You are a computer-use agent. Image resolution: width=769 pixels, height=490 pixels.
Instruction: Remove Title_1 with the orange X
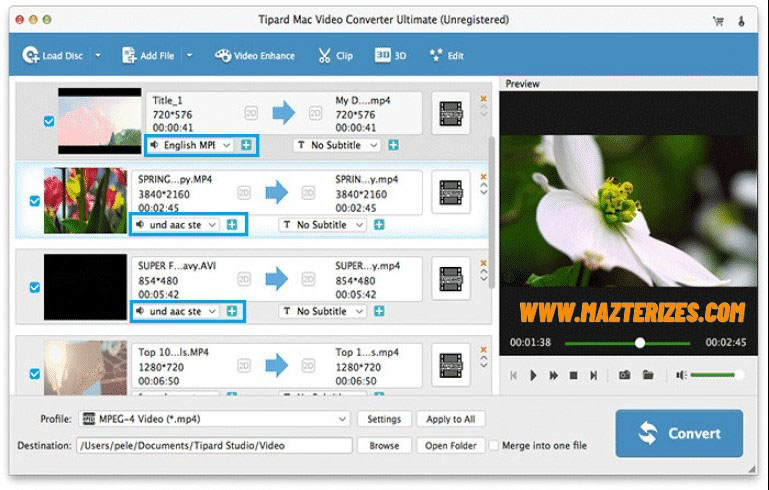click(484, 99)
